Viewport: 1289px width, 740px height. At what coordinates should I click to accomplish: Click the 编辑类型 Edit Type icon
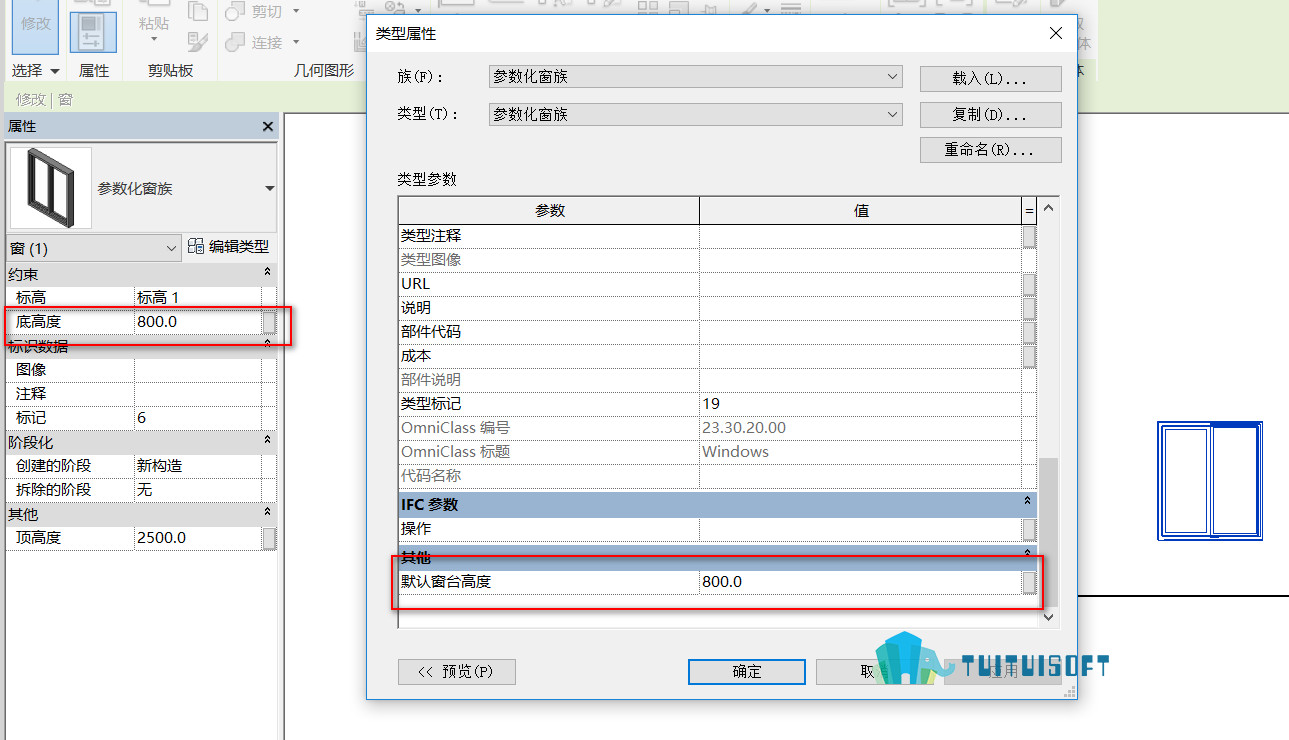click(x=196, y=247)
